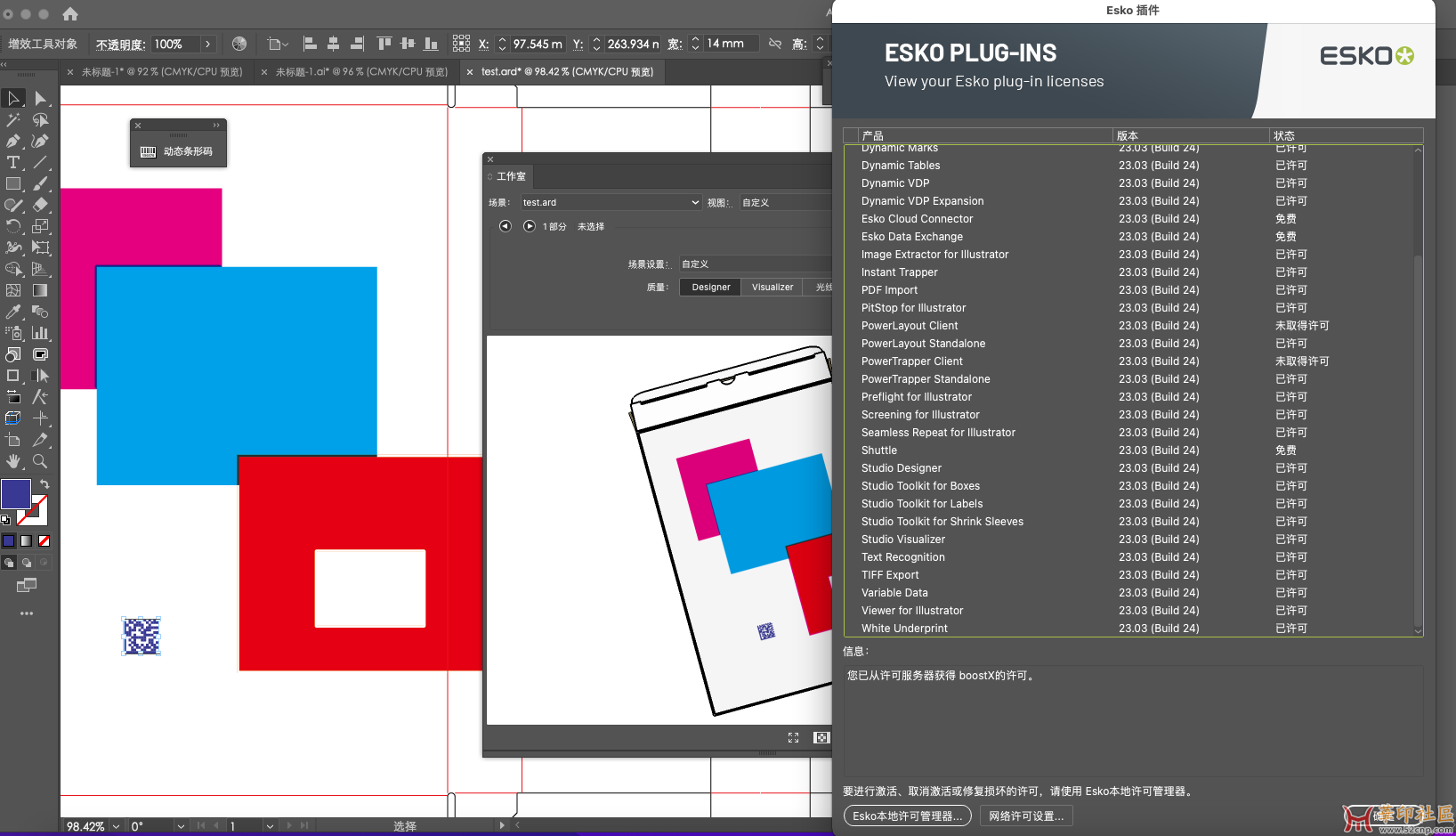Select the Type tool in the toolbar
The image size is (1456, 836).
coord(13,163)
